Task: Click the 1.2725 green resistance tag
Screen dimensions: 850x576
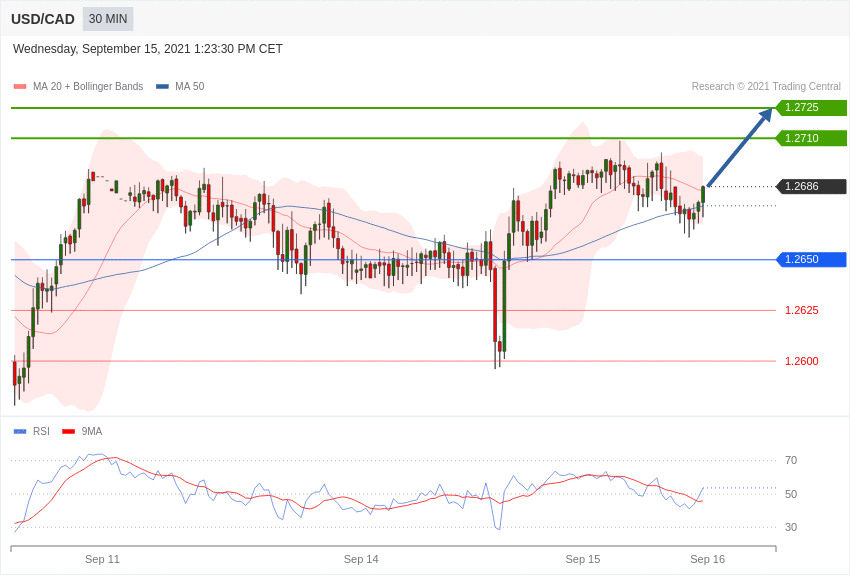Action: click(x=811, y=107)
